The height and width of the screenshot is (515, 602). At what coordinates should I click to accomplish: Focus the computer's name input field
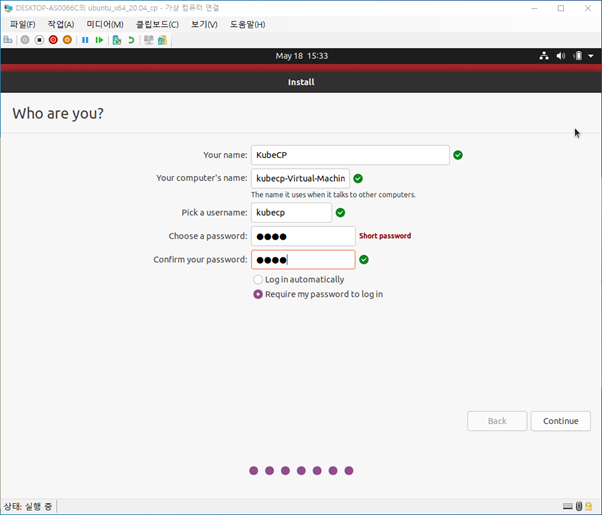click(300, 179)
